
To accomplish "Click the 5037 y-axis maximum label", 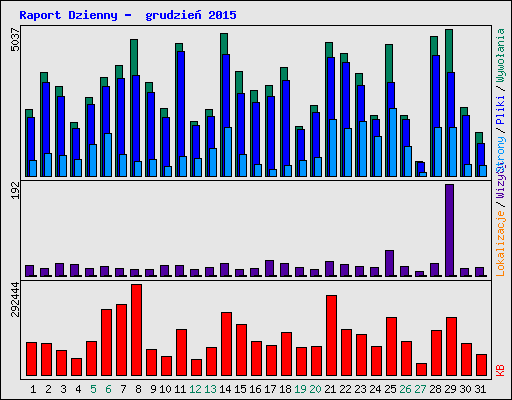I will click(x=15, y=40).
